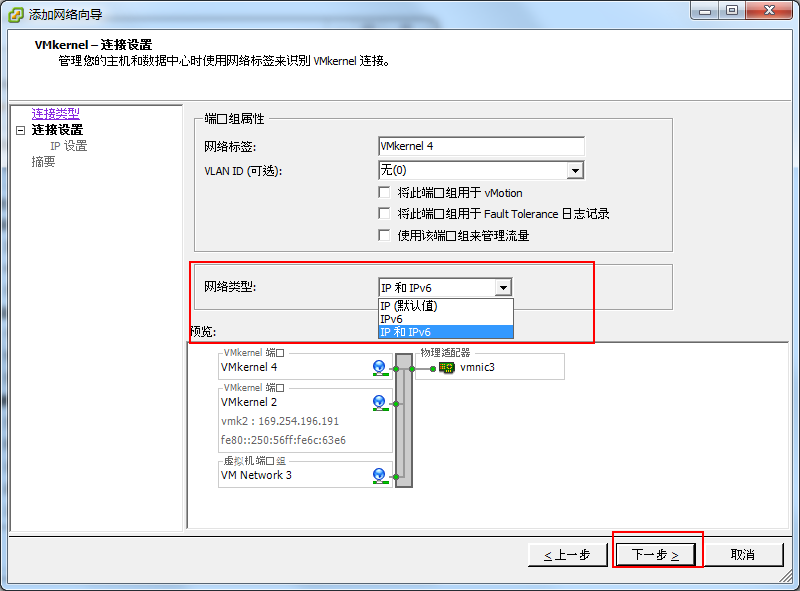
Task: Click the globe icon beside VMkernel 4
Action: pyautogui.click(x=378, y=369)
